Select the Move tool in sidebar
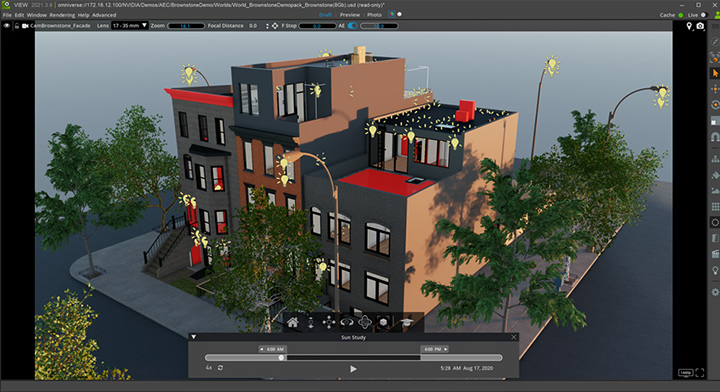Image resolution: width=720 pixels, height=392 pixels. coord(714,89)
